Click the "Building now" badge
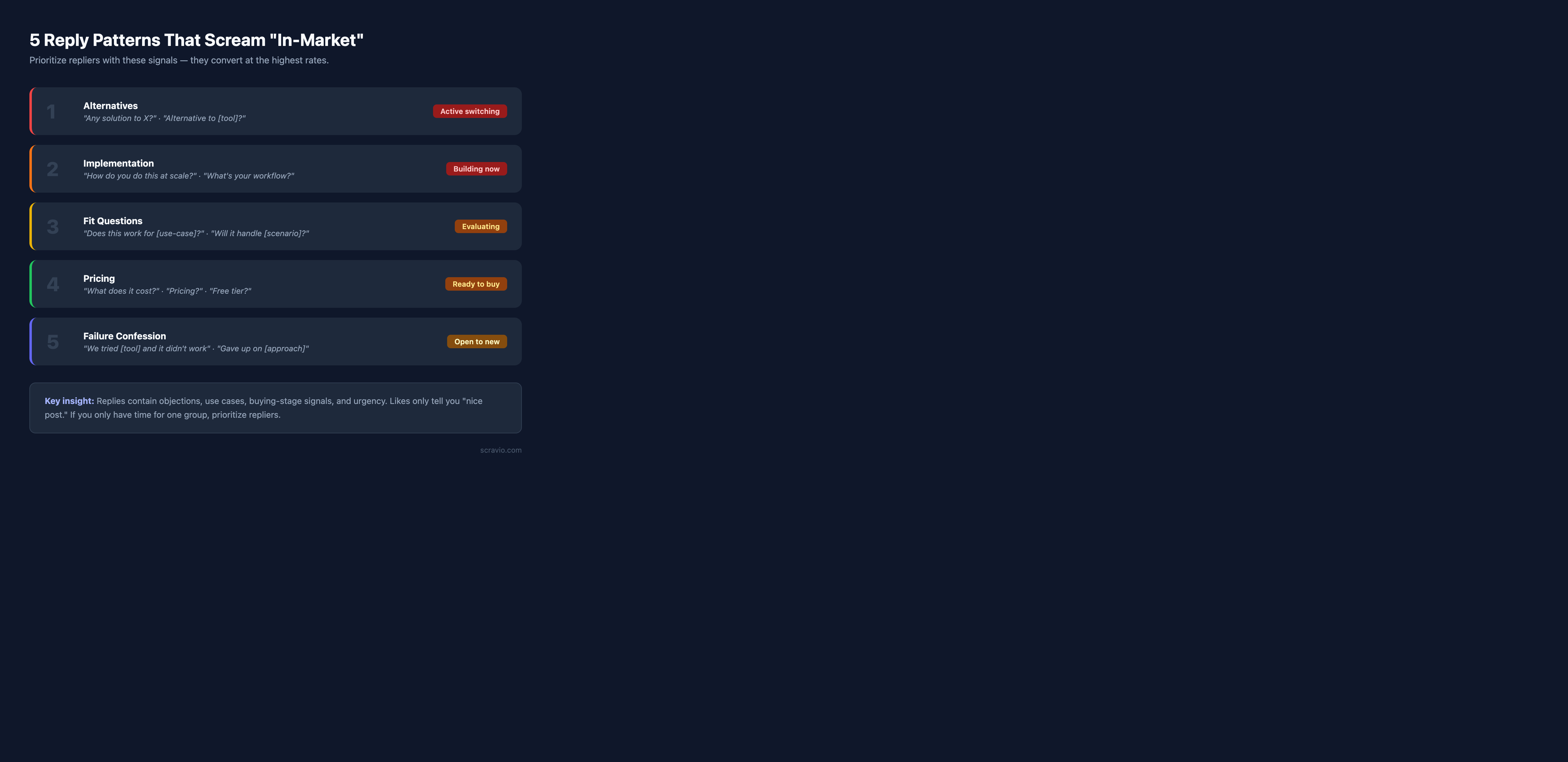Image resolution: width=1568 pixels, height=762 pixels. (x=476, y=168)
